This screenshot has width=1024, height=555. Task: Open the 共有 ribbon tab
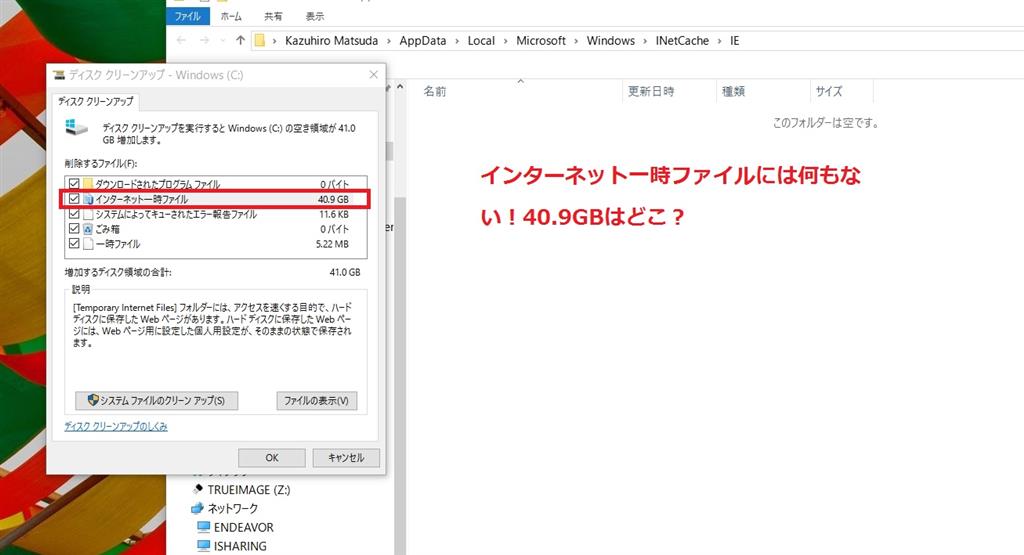[273, 16]
